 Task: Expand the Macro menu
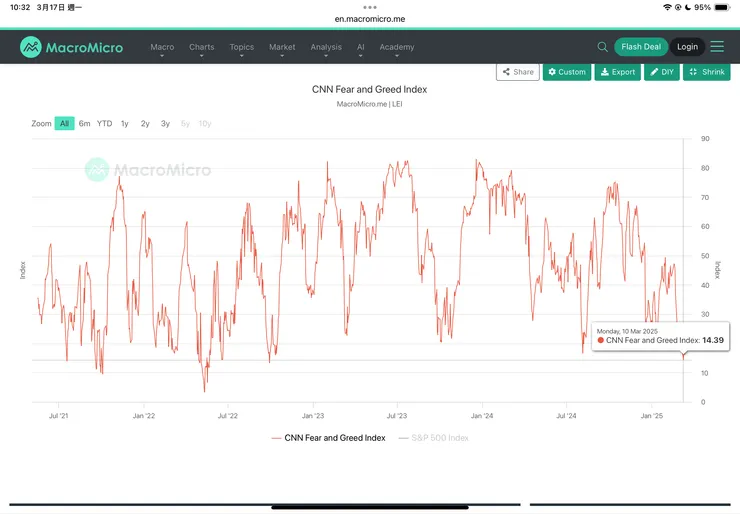coord(162,49)
